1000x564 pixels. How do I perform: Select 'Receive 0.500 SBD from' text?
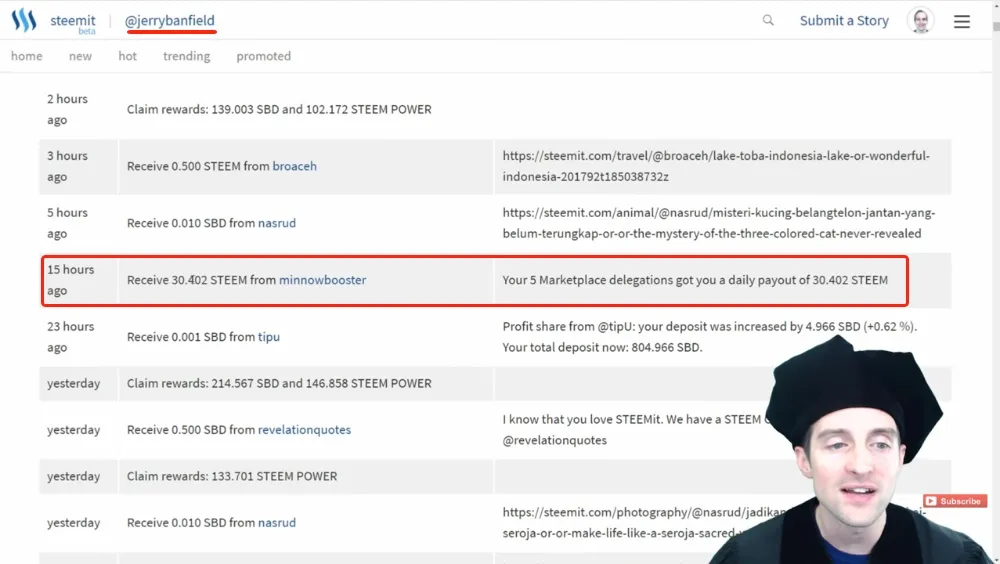(x=191, y=429)
